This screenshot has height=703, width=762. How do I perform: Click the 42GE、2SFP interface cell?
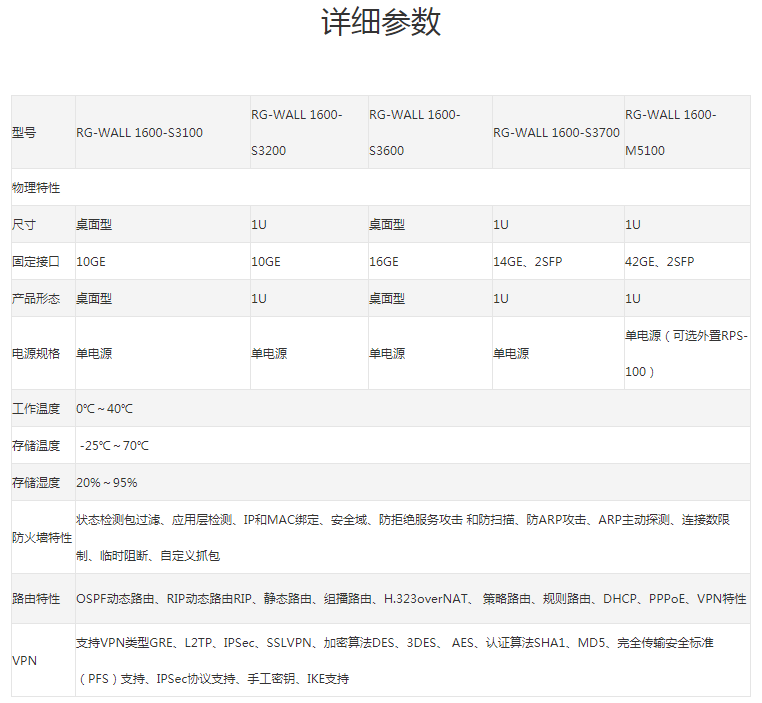pyautogui.click(x=659, y=262)
